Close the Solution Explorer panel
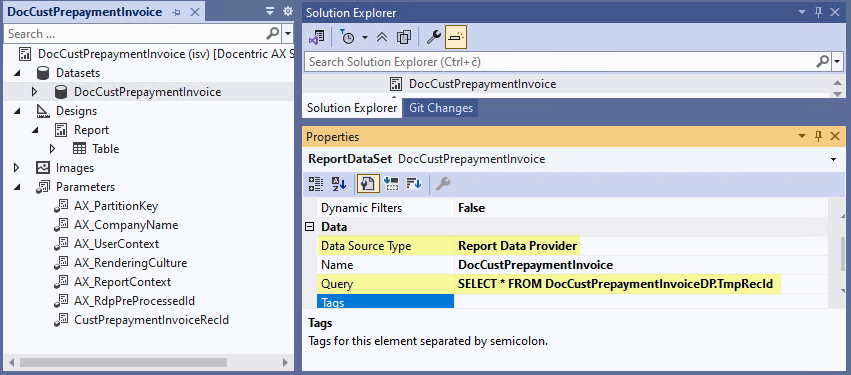This screenshot has width=851, height=375. (x=835, y=13)
